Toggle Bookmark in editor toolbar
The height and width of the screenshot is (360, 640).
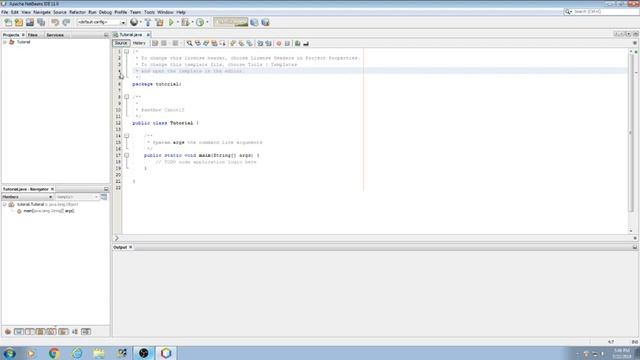tap(249, 43)
